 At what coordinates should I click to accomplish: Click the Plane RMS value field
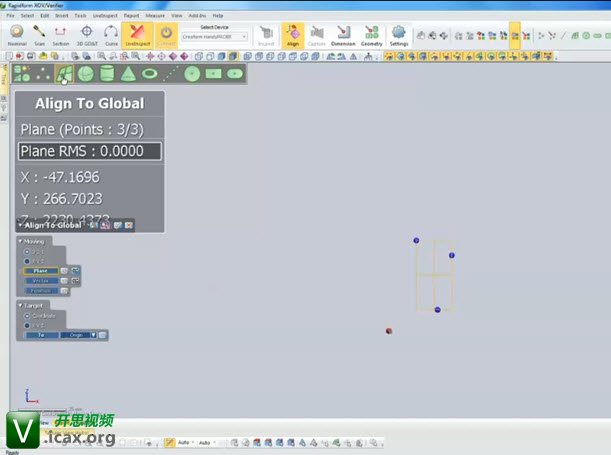[x=90, y=151]
